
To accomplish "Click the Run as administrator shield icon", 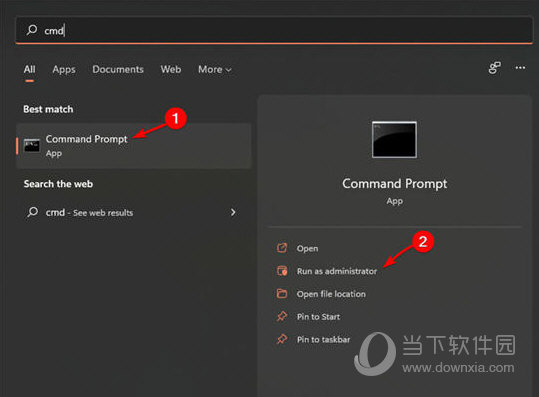I will point(282,271).
